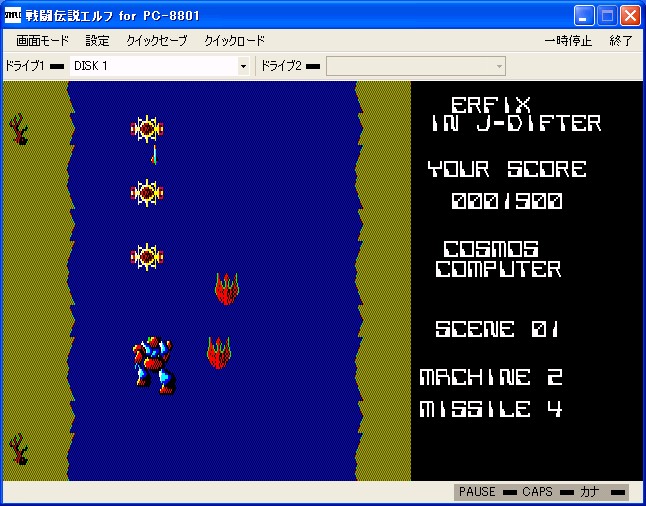Click the topmost spiky mine enemy
646x506 pixels.
[x=147, y=129]
